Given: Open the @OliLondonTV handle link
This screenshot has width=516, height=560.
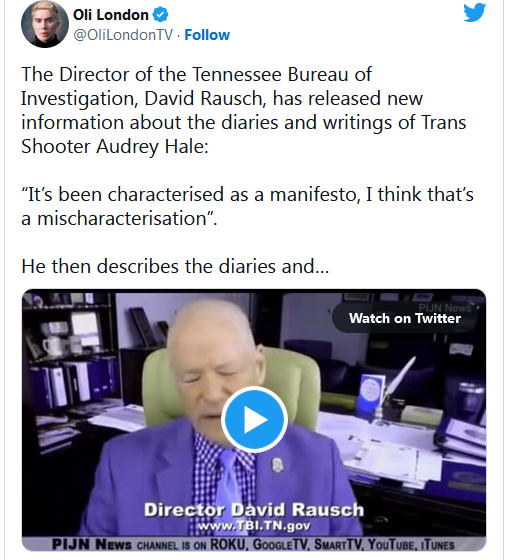Looking at the screenshot, I should click(123, 35).
